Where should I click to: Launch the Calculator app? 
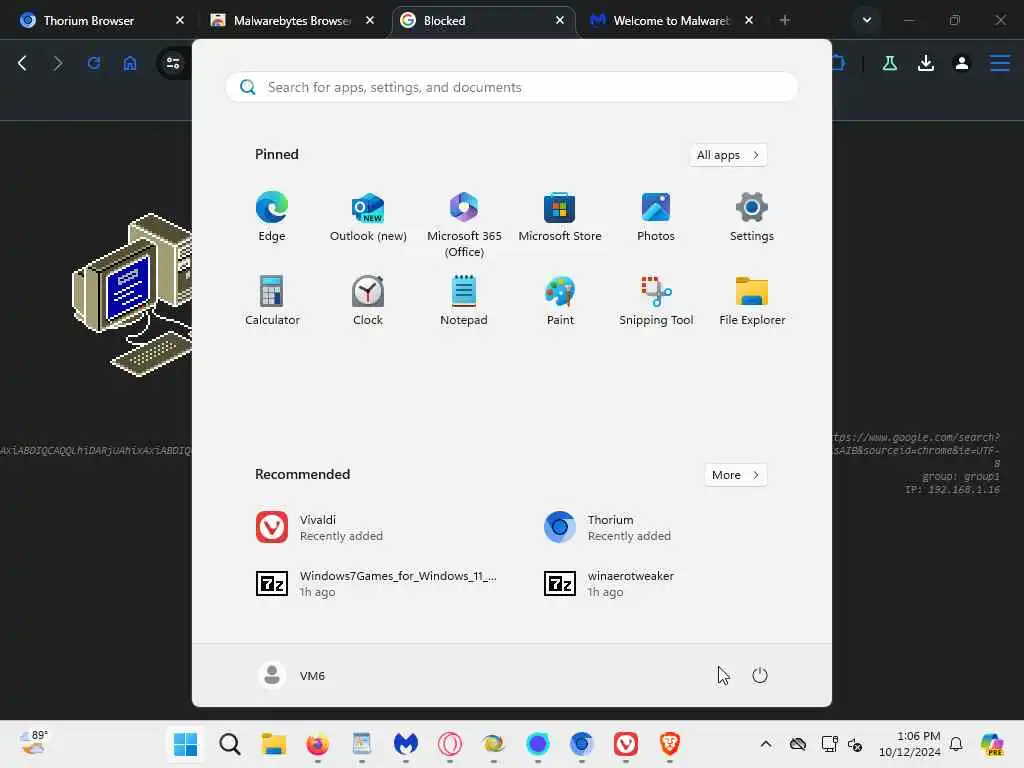point(272,301)
